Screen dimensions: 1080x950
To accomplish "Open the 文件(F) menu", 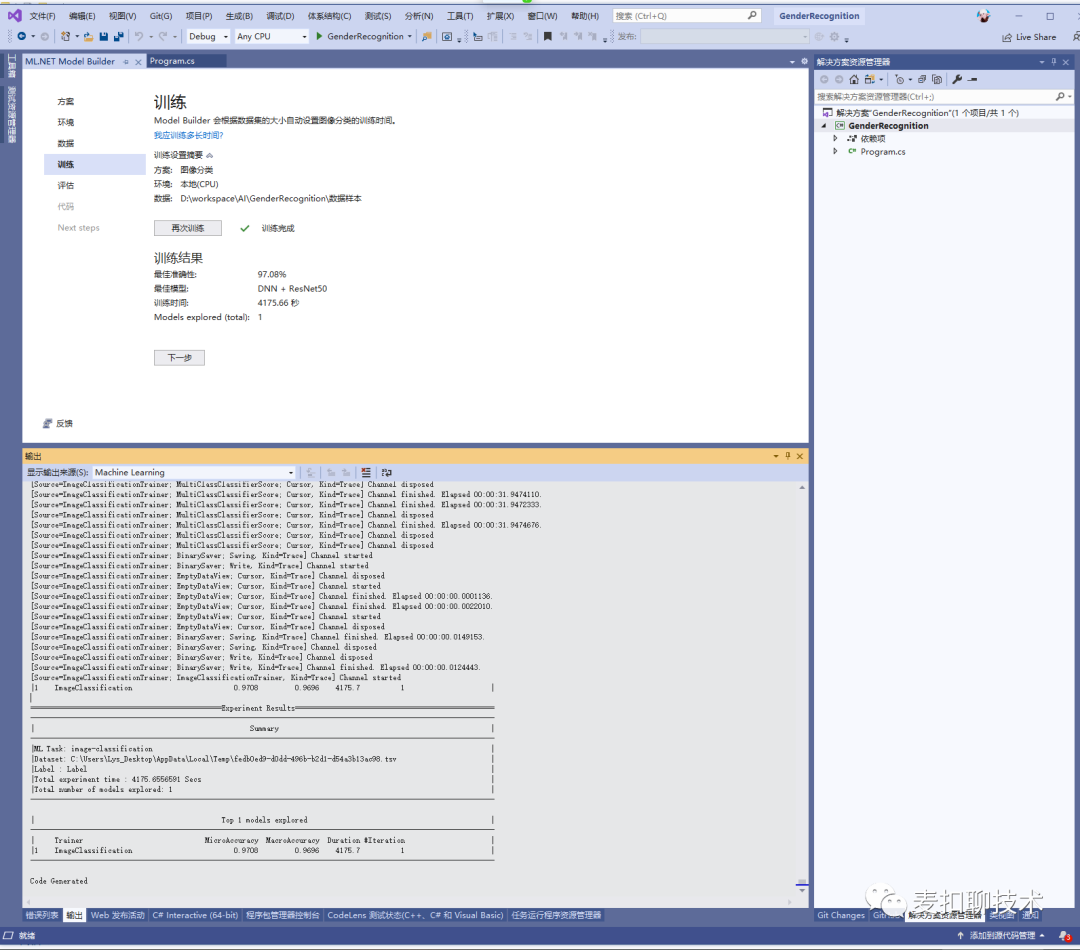I will [43, 16].
